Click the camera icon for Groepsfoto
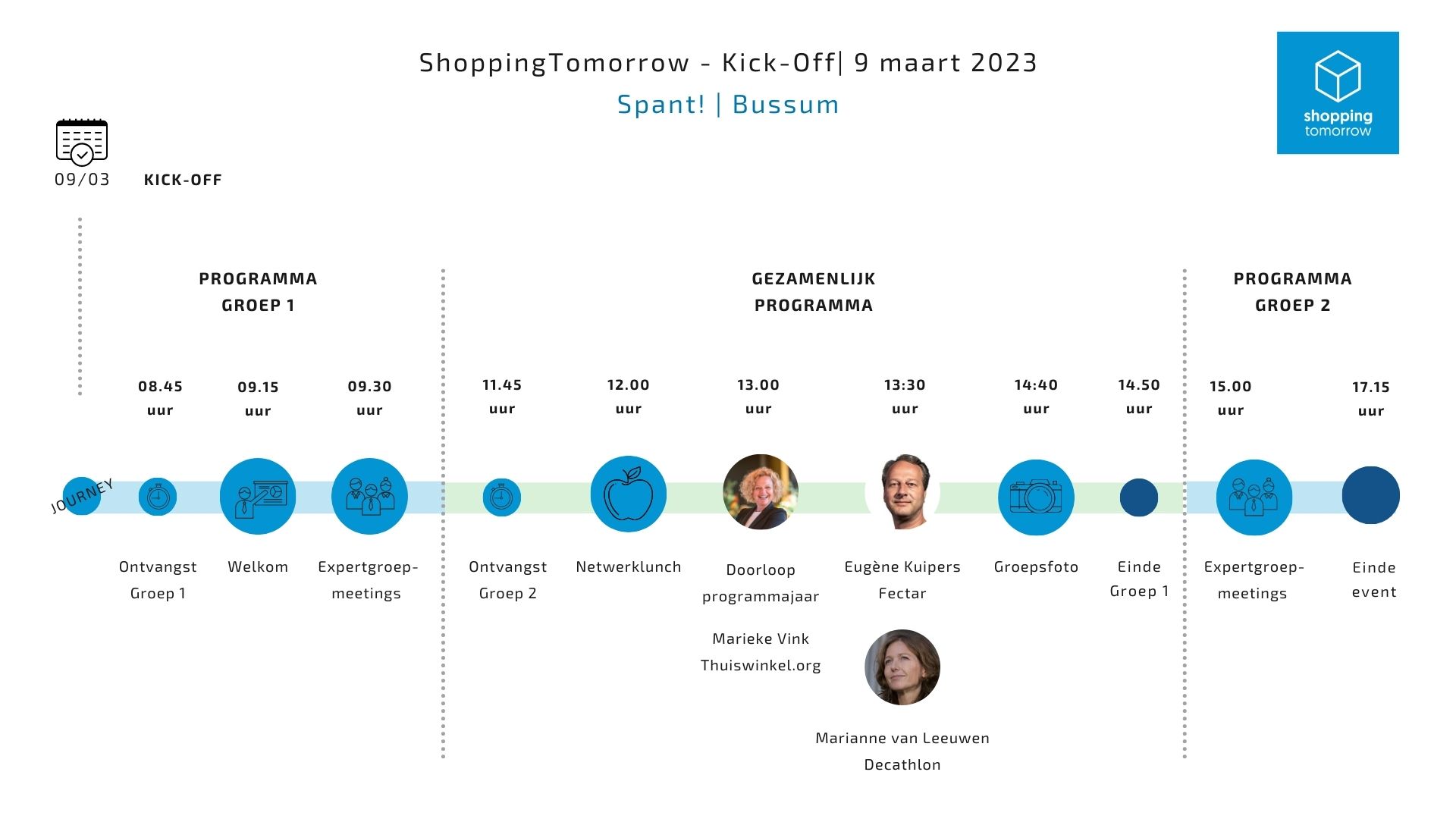The image size is (1456, 819). [x=1036, y=497]
